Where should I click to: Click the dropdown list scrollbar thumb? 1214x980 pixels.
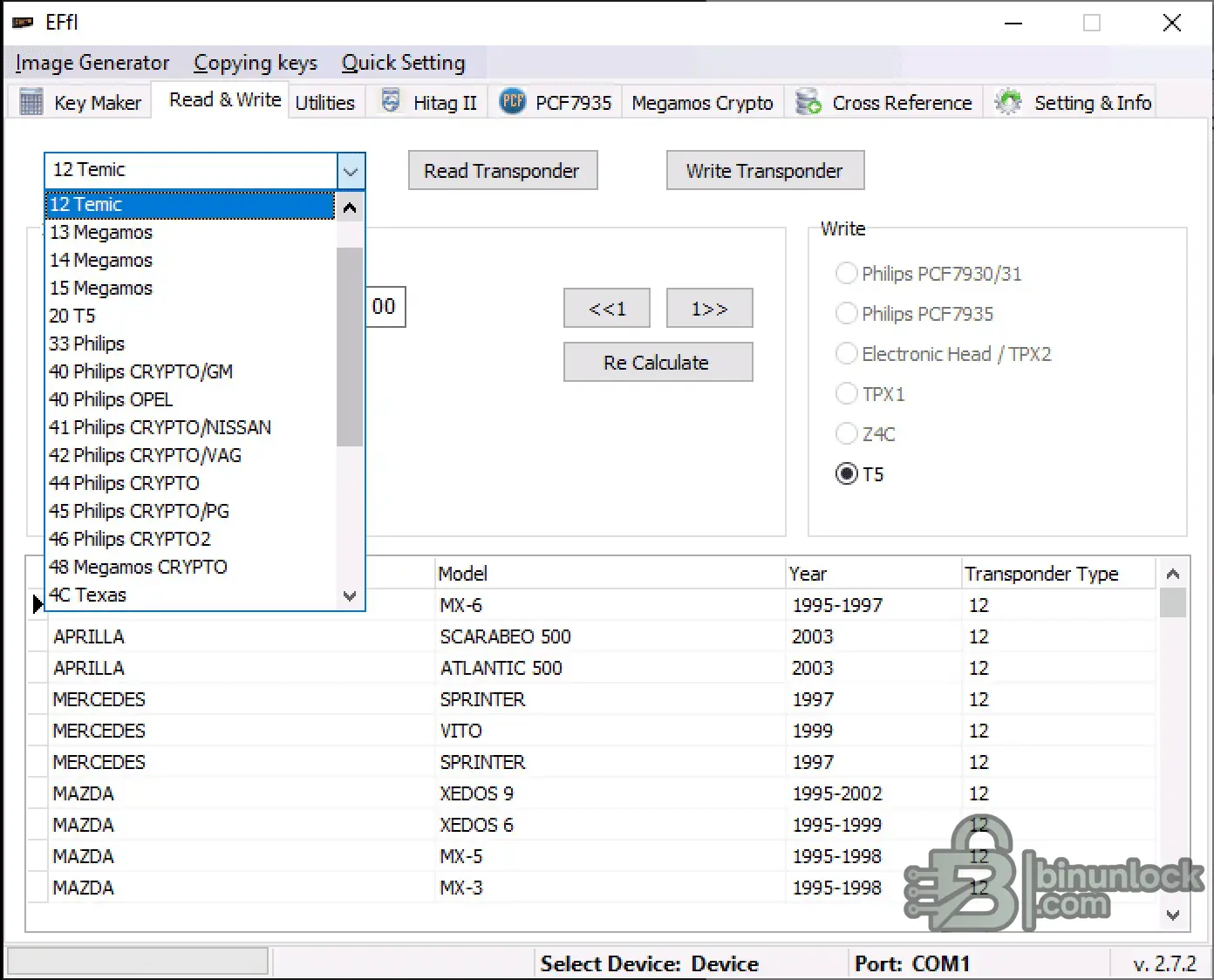(350, 346)
